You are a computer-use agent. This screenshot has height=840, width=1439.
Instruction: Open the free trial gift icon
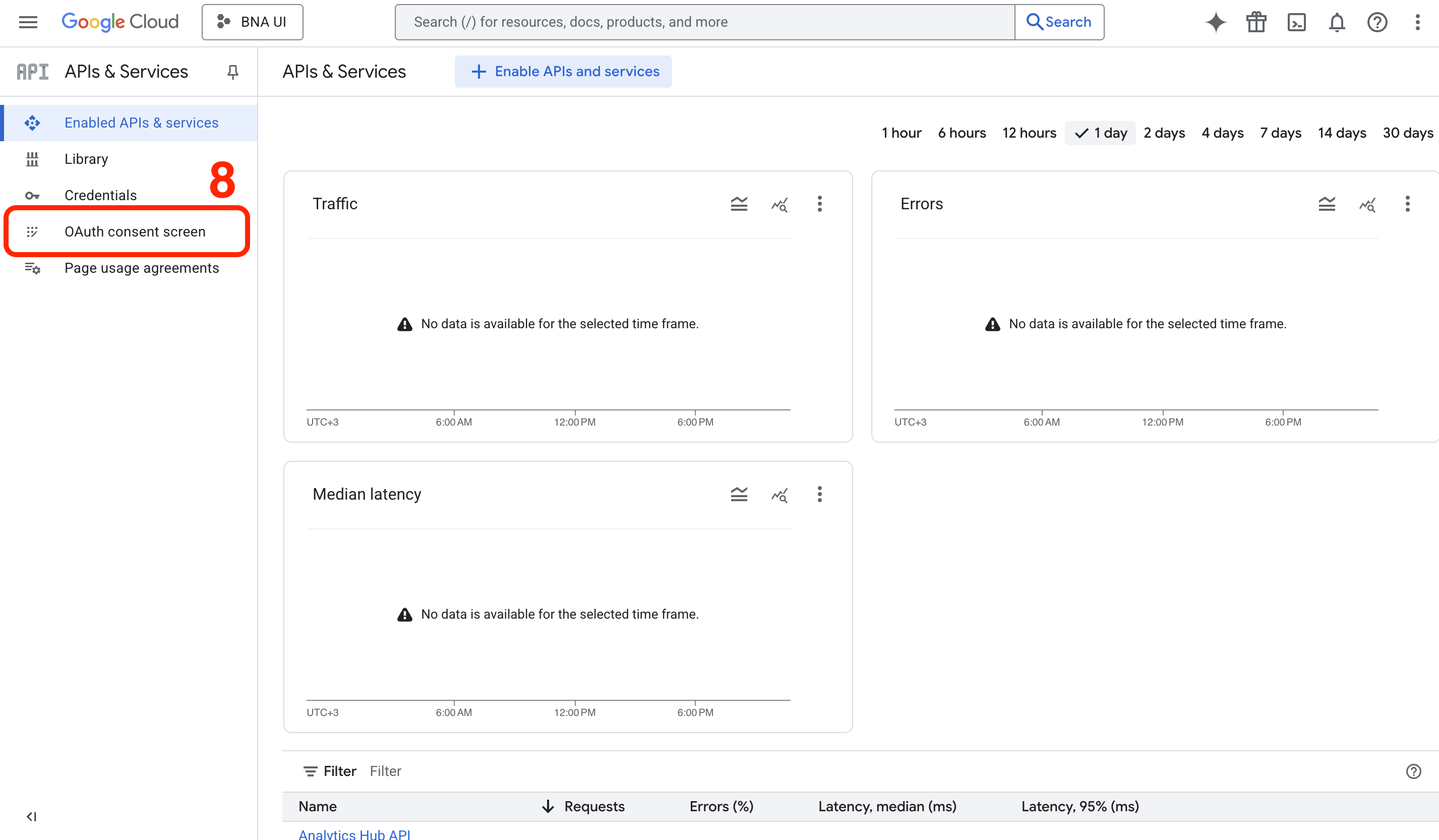1256,22
